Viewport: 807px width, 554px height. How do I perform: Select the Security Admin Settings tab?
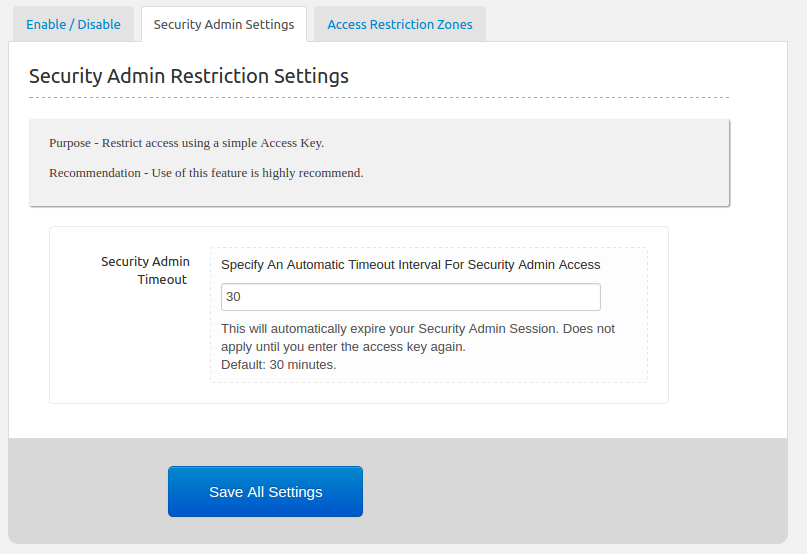(224, 24)
